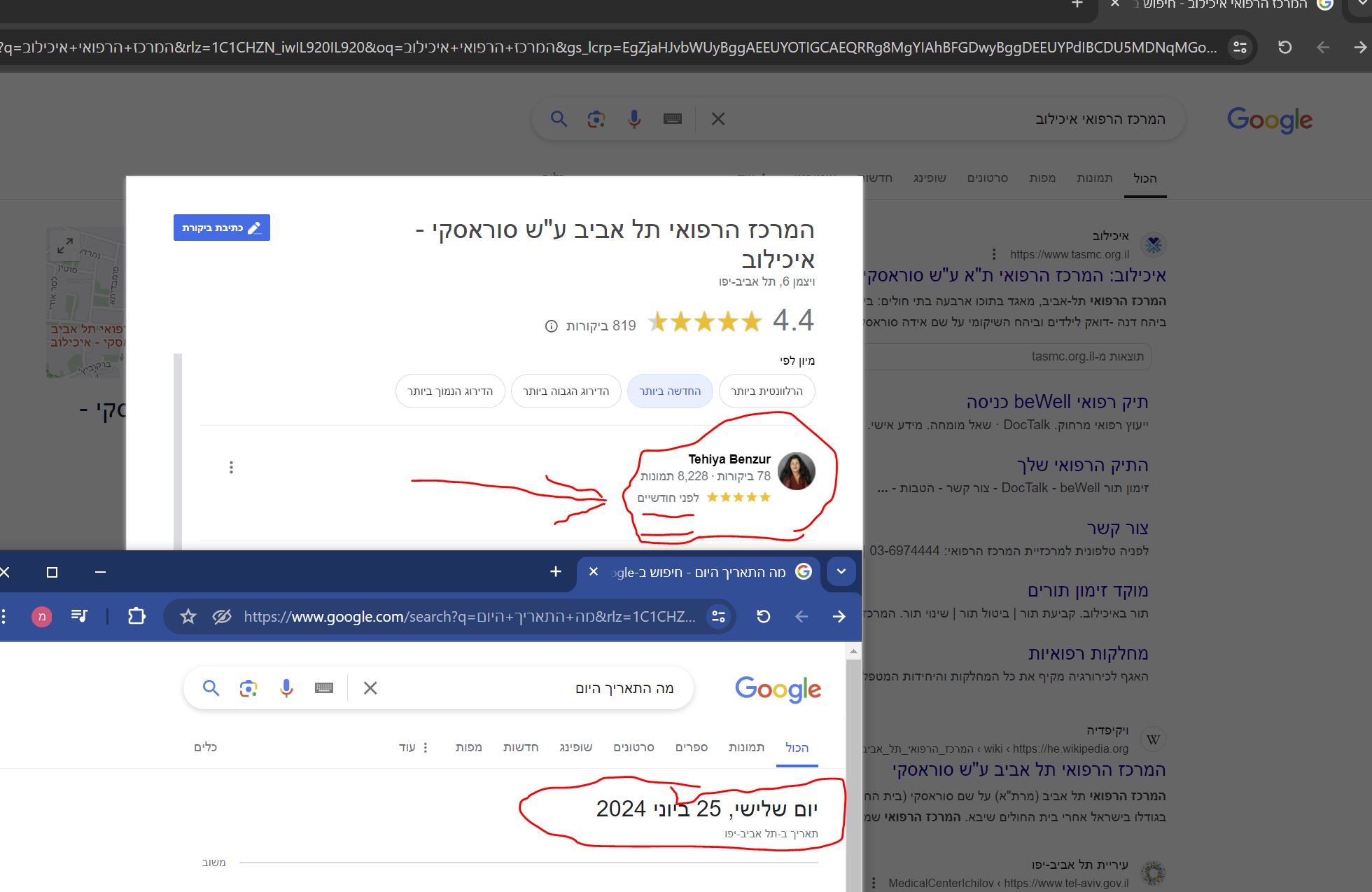The height and width of the screenshot is (892, 1372).
Task: Start voice search in the front window
Action: tap(286, 688)
